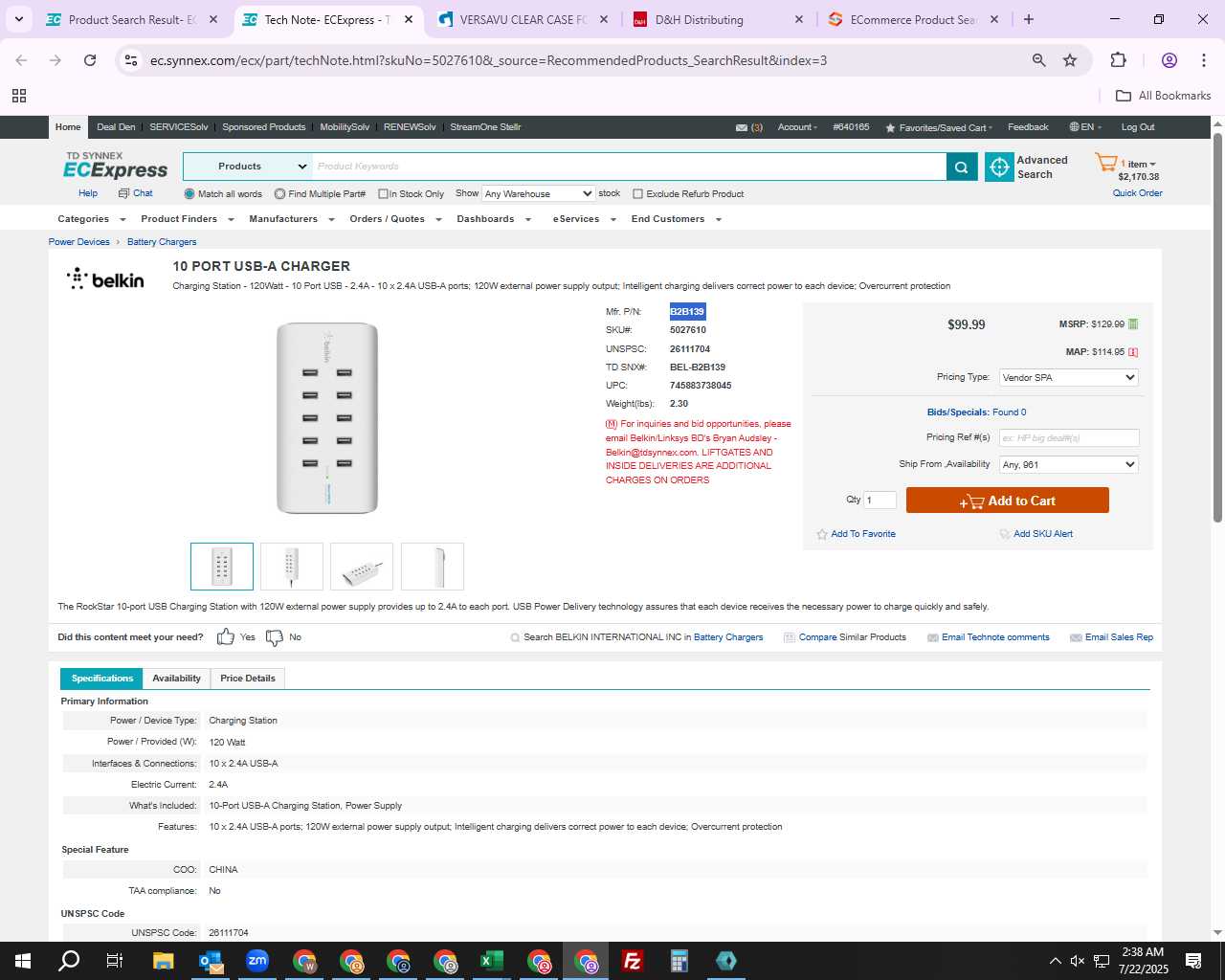Open Pricing Type Vendor SPA dropdown
Viewport: 1225px width, 980px height.
click(1069, 378)
